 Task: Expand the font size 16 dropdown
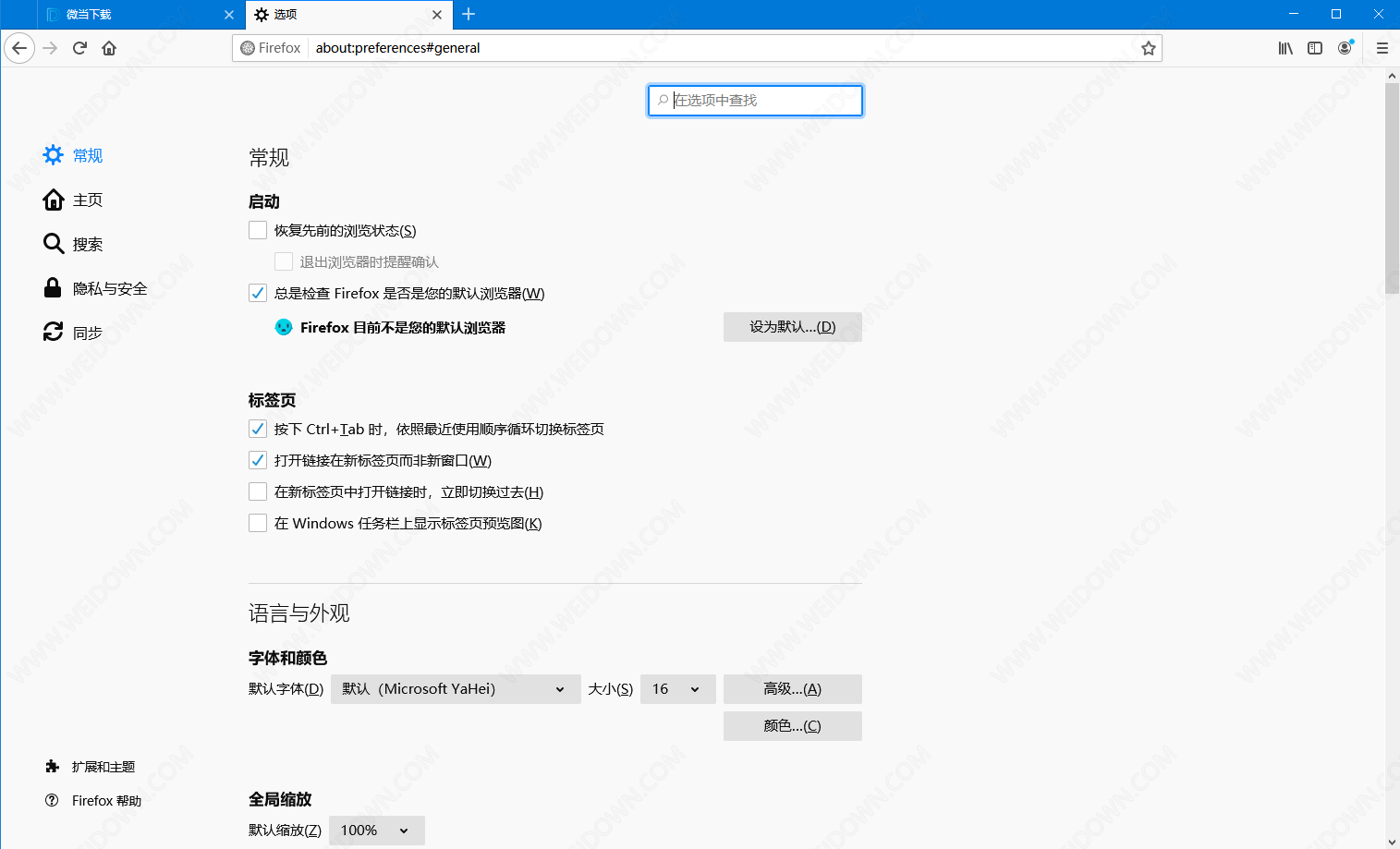677,689
